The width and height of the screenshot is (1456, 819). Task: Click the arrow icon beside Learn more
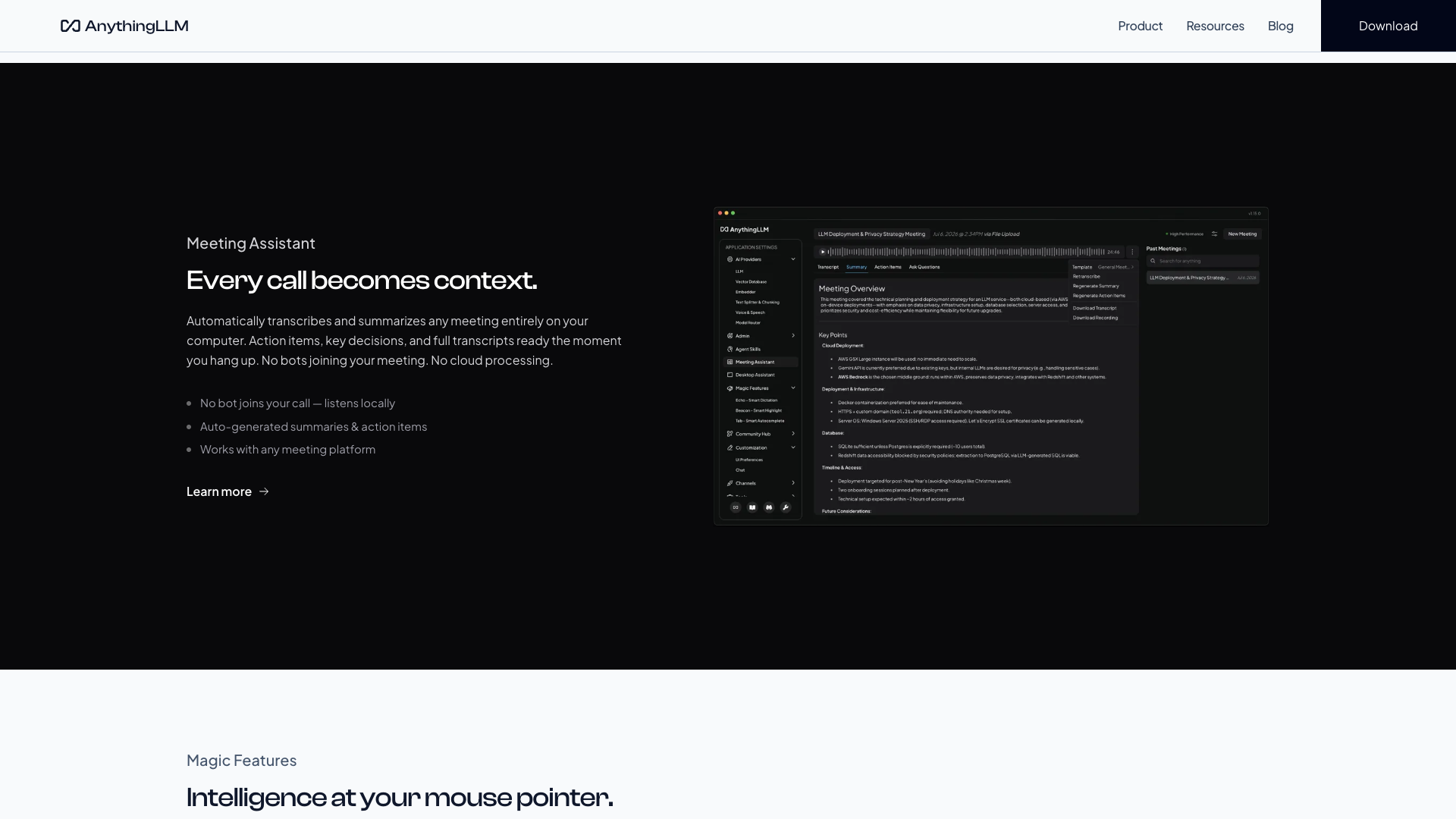(264, 491)
